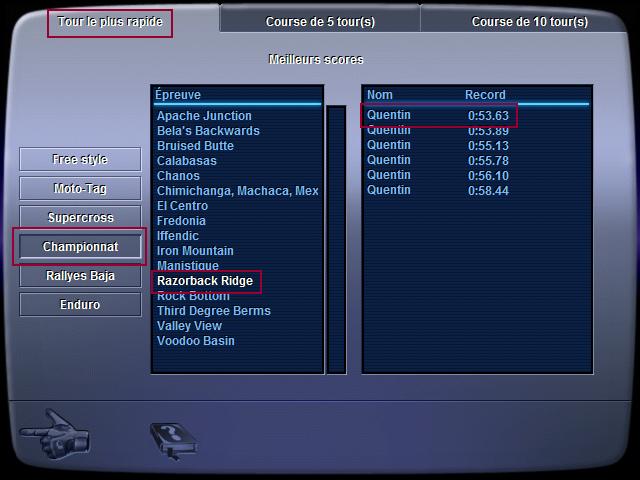This screenshot has width=640, height=480.
Task: Pick Voodoo Basin from the list
Action: tap(196, 341)
